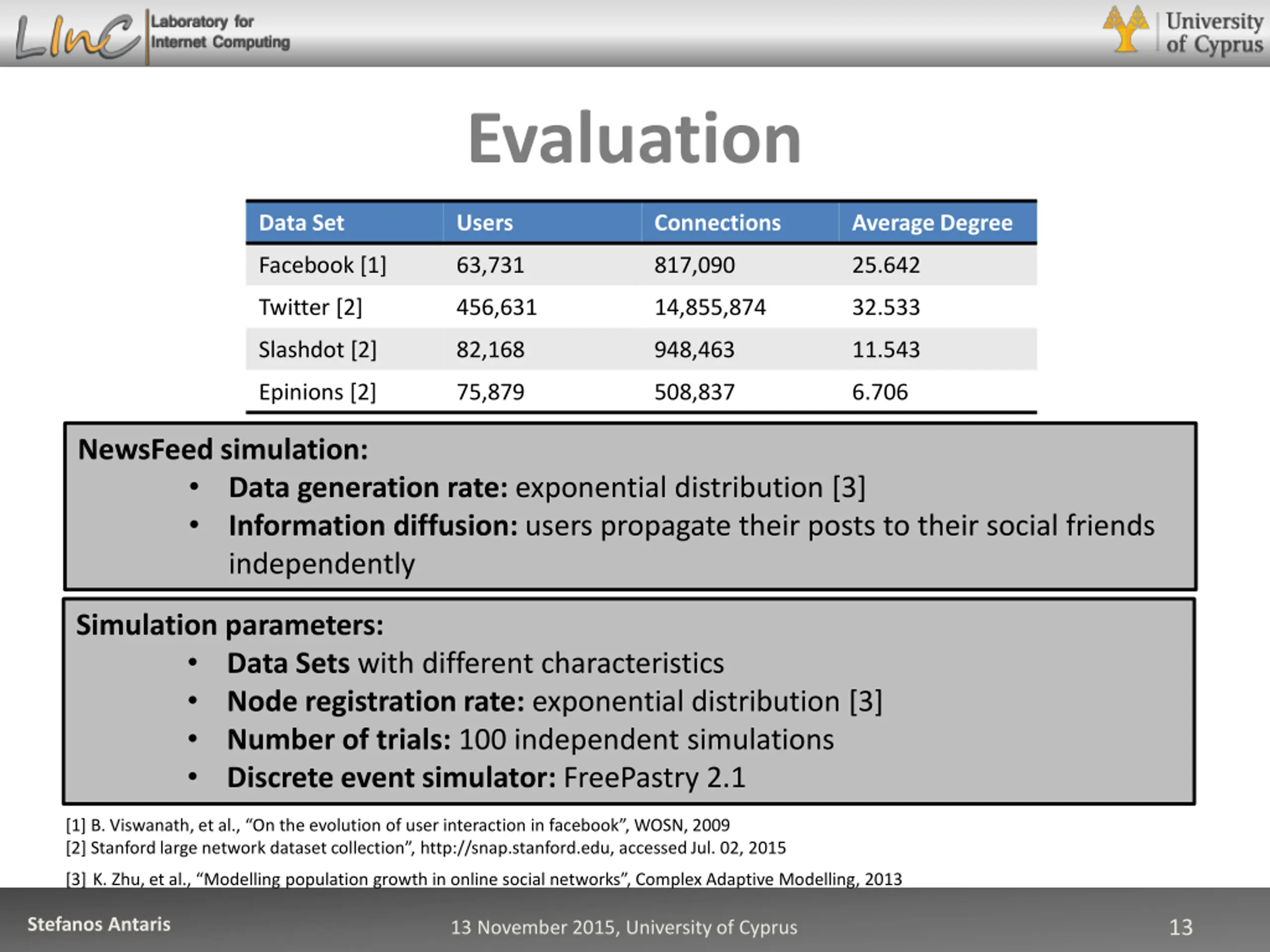Screen dimensions: 1270x952
Task: Click 'Laboratory for Internet Computing' text
Action: click(x=220, y=32)
